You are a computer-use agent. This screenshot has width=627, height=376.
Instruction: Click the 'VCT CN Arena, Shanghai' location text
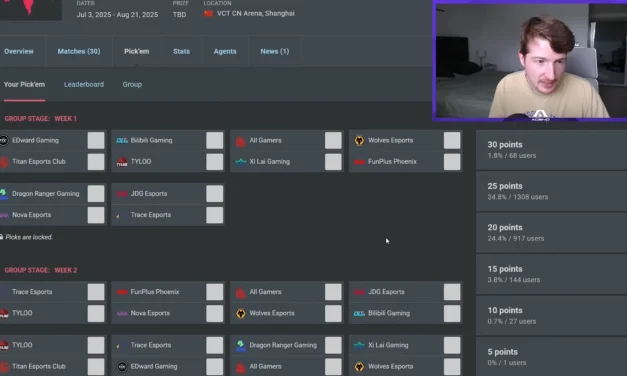click(256, 14)
